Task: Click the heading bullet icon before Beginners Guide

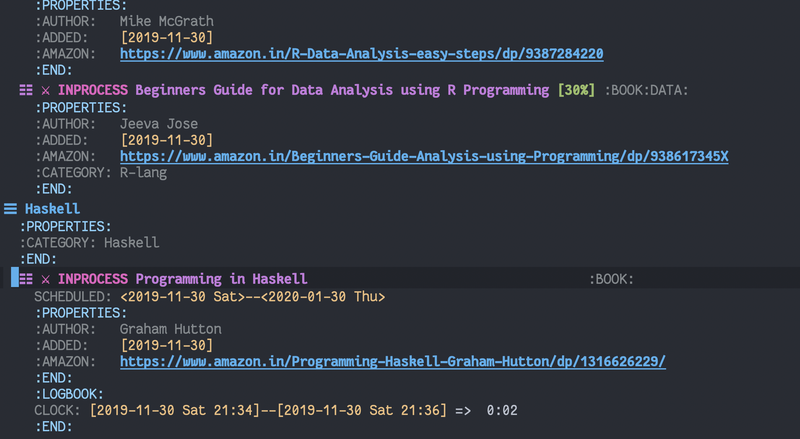Action: (26, 90)
